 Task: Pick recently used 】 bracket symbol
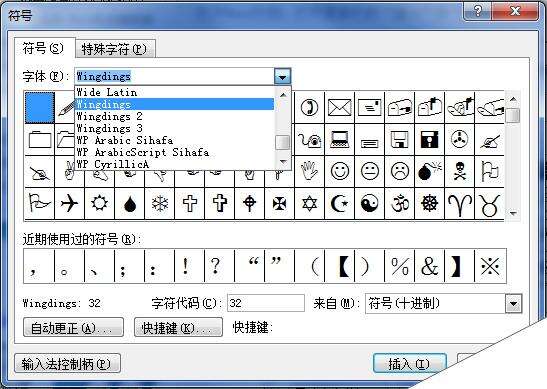[459, 266]
